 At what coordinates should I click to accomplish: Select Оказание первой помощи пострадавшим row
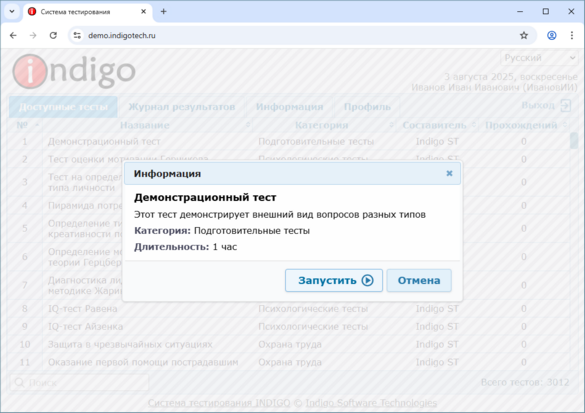[x=289, y=362]
